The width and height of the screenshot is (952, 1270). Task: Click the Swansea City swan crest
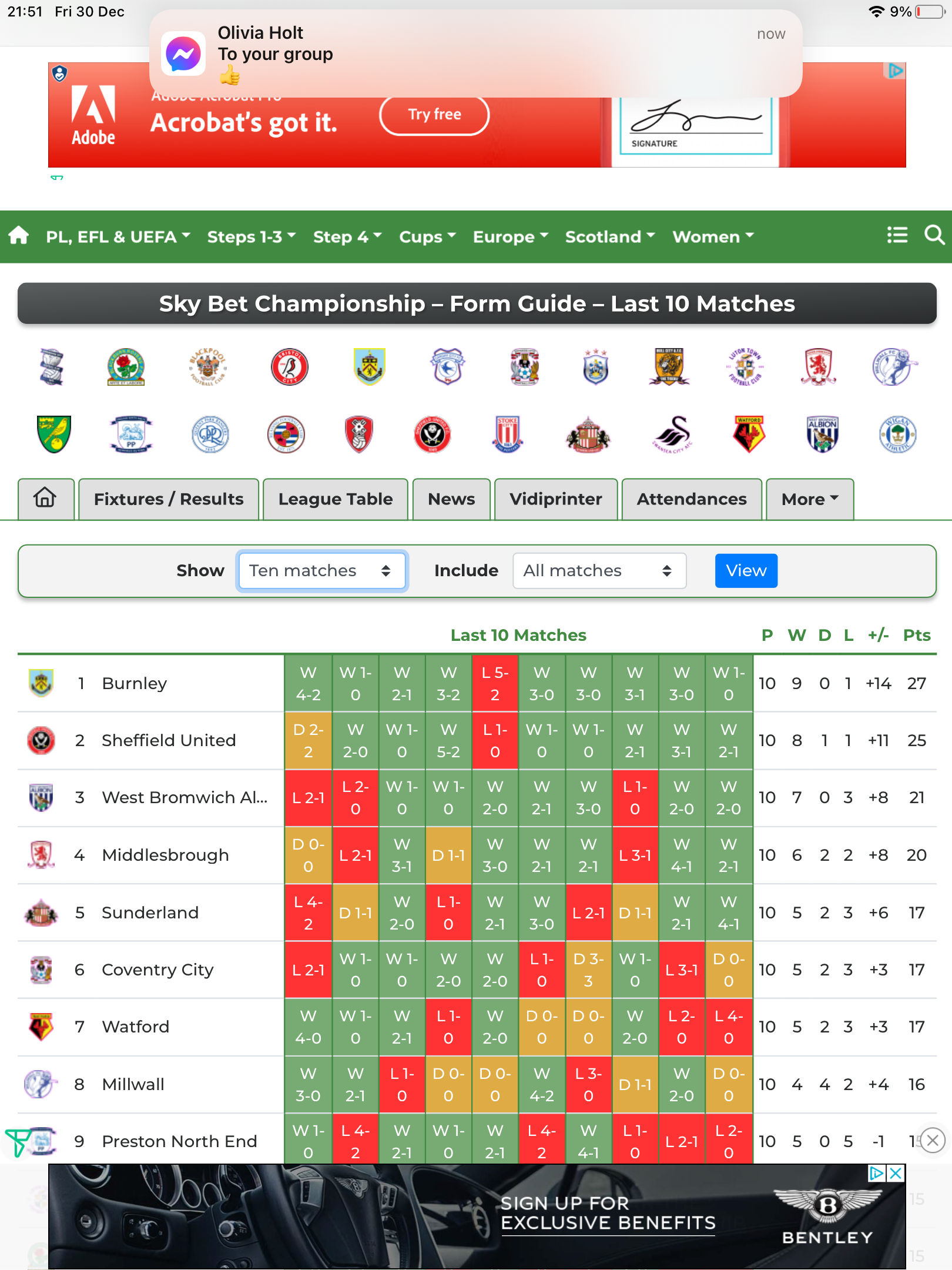pos(673,434)
